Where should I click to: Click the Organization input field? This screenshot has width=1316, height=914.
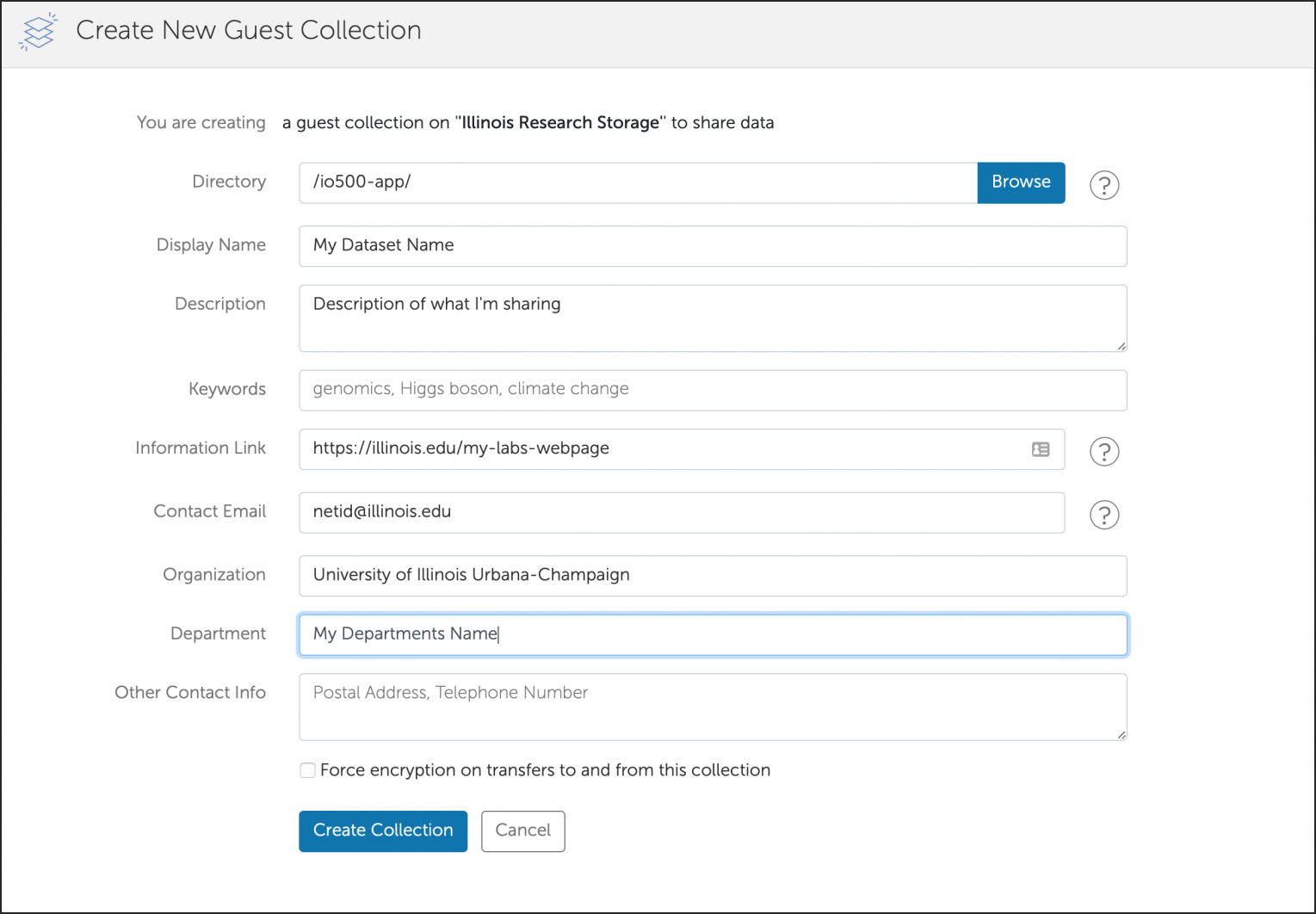[712, 576]
